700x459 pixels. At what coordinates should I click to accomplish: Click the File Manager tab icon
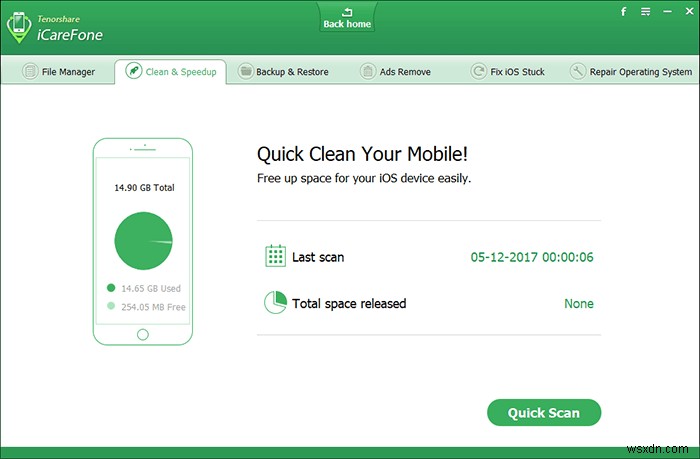pyautogui.click(x=30, y=71)
